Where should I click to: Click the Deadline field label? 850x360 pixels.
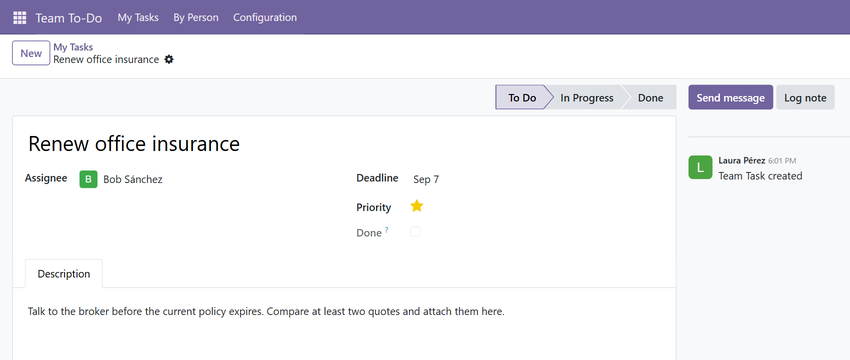pyautogui.click(x=377, y=178)
